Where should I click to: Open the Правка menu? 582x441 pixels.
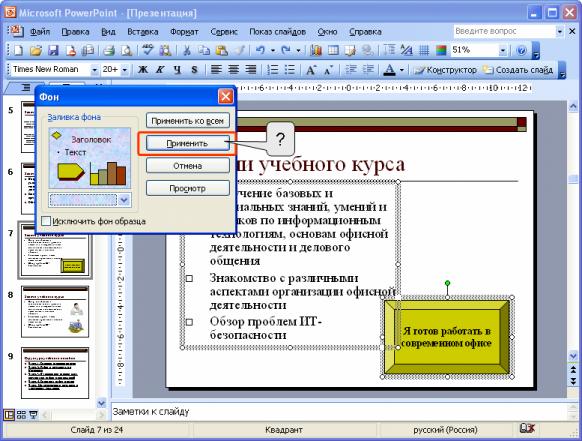(x=75, y=32)
